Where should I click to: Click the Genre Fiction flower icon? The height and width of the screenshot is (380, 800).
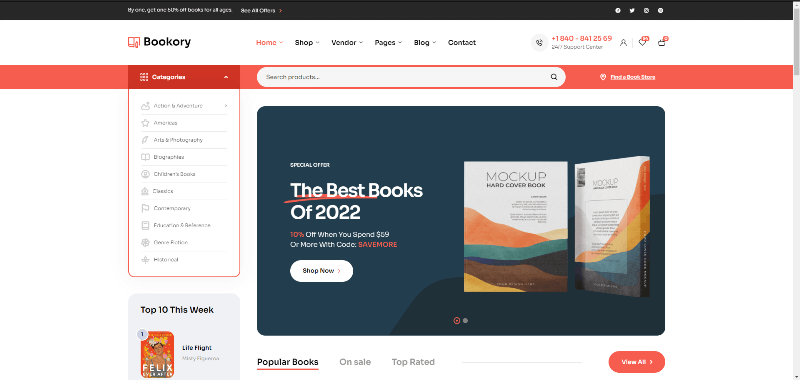coord(145,242)
